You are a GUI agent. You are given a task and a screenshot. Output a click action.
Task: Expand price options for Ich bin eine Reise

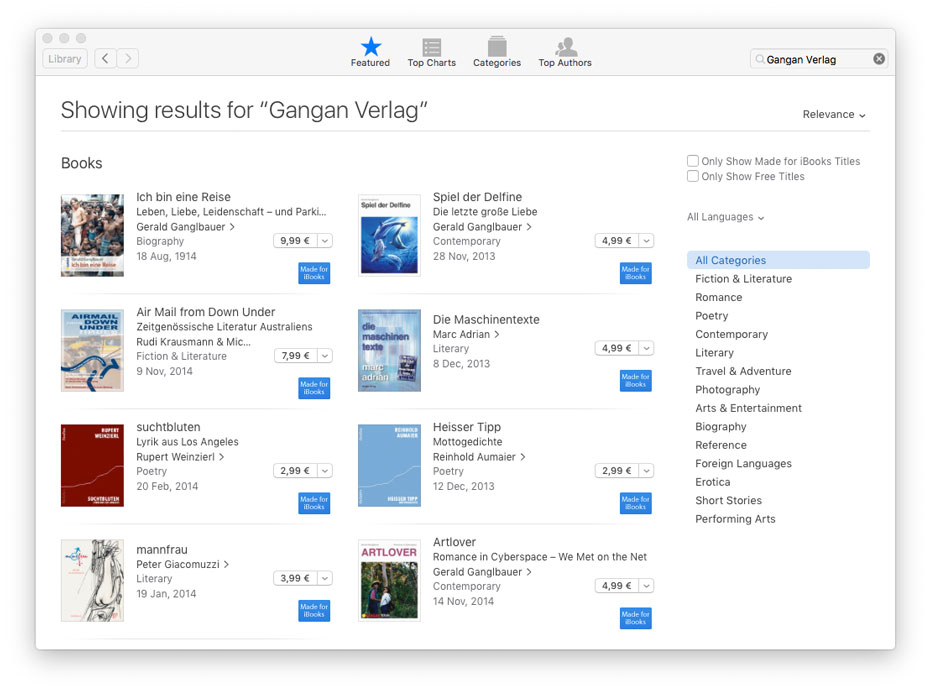(325, 241)
